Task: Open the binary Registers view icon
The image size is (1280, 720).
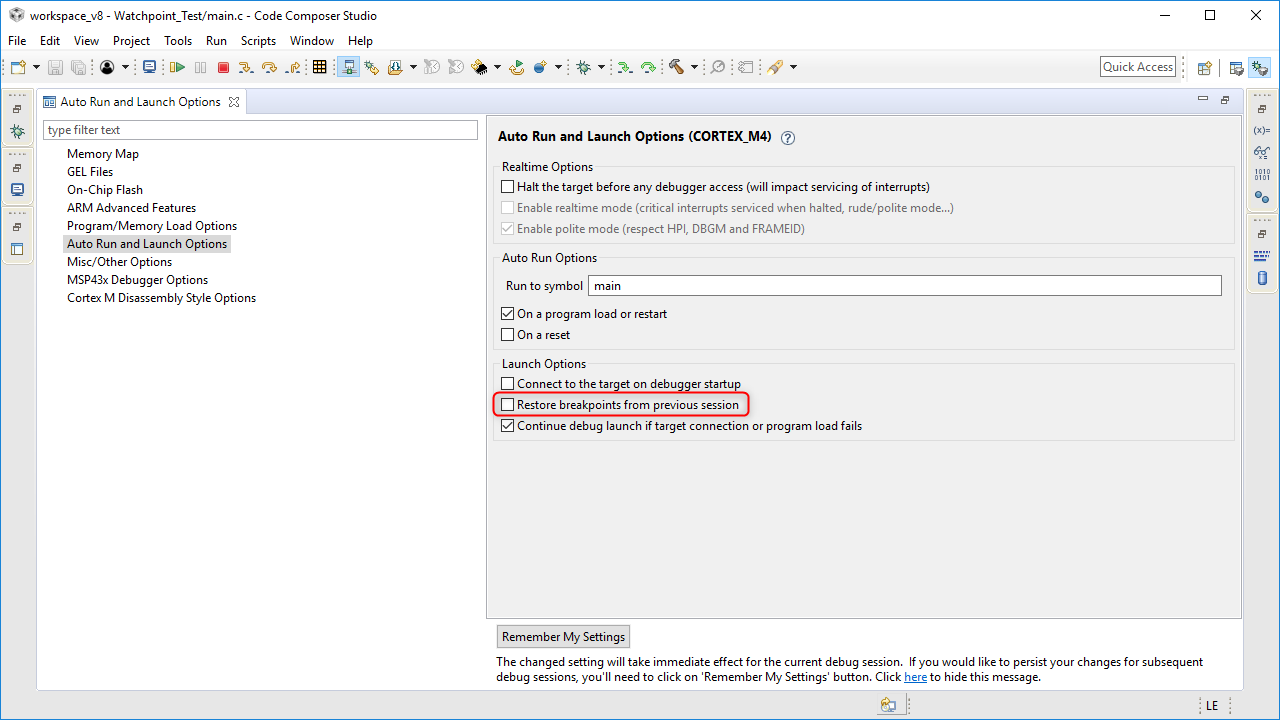Action: [x=1262, y=175]
